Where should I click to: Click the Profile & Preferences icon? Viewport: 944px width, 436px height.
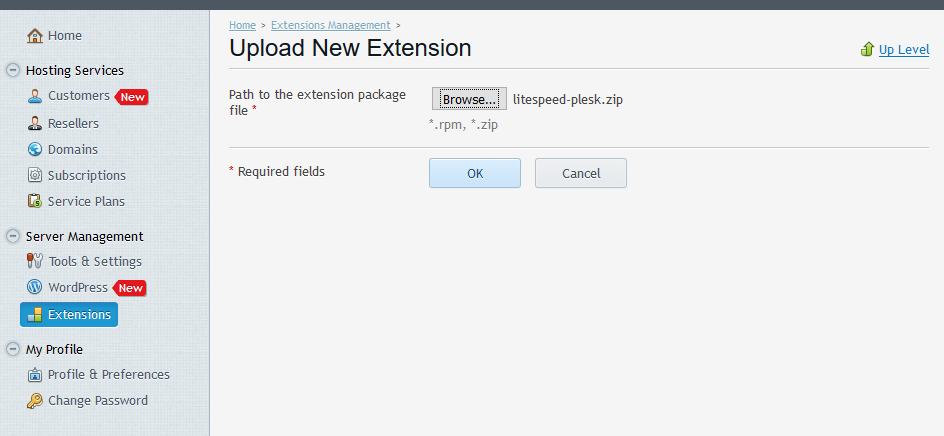coord(35,375)
